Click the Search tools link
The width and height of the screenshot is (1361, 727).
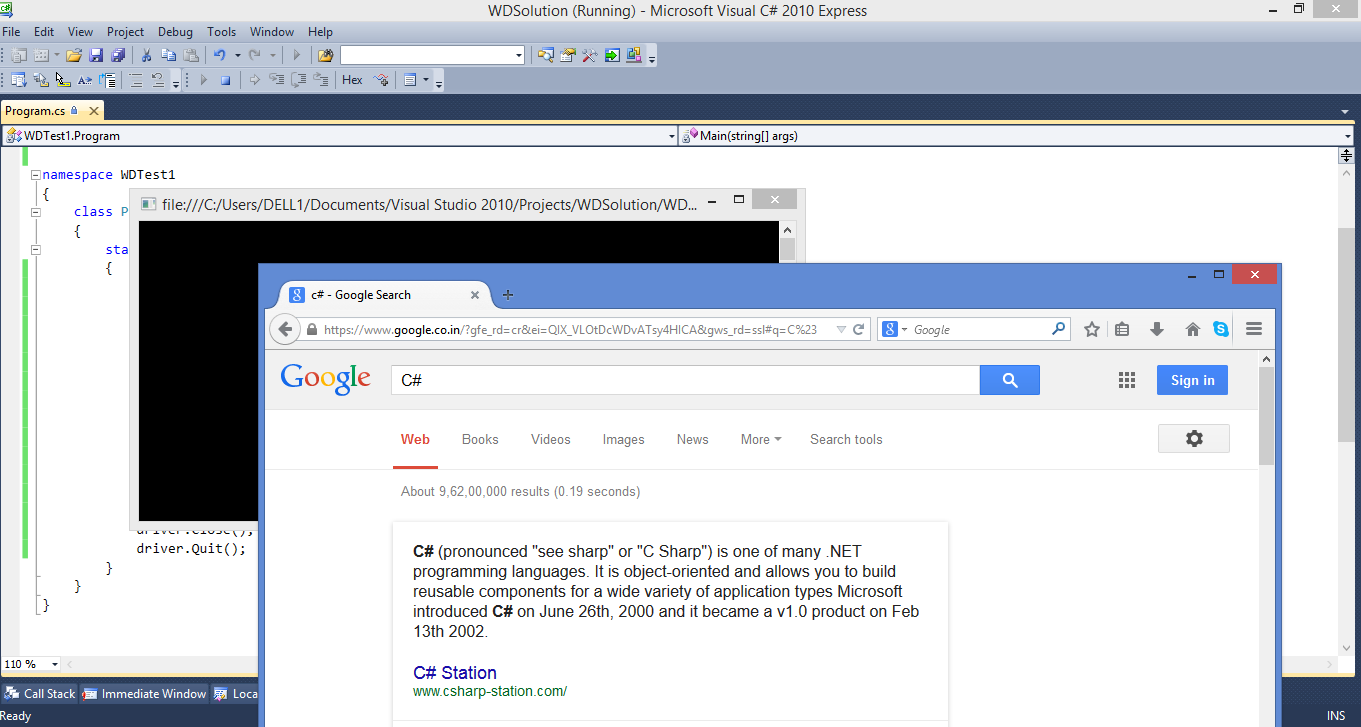[846, 439]
